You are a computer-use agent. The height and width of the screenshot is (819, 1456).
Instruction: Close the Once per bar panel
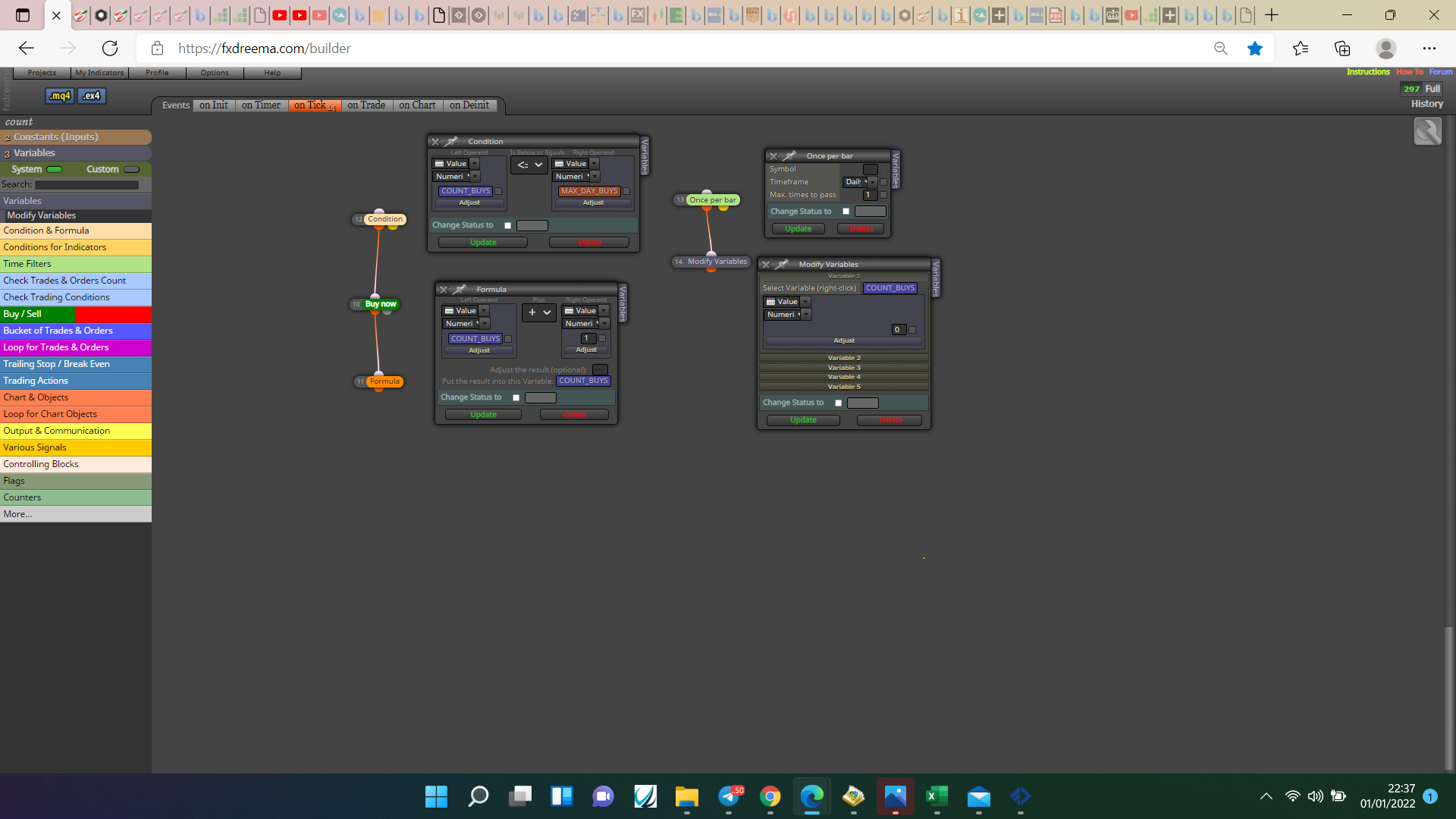(x=773, y=156)
